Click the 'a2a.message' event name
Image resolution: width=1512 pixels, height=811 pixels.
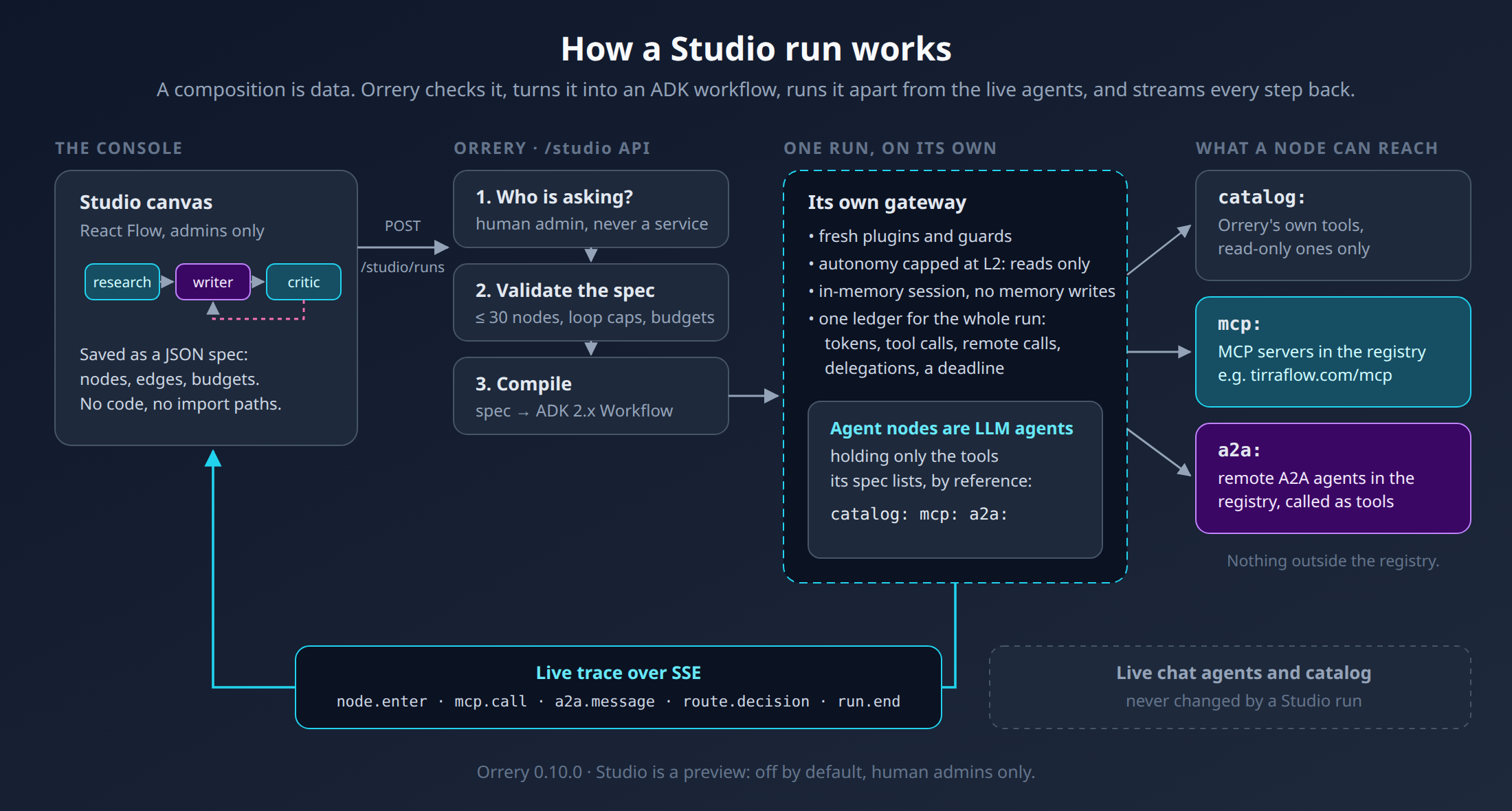(x=605, y=701)
